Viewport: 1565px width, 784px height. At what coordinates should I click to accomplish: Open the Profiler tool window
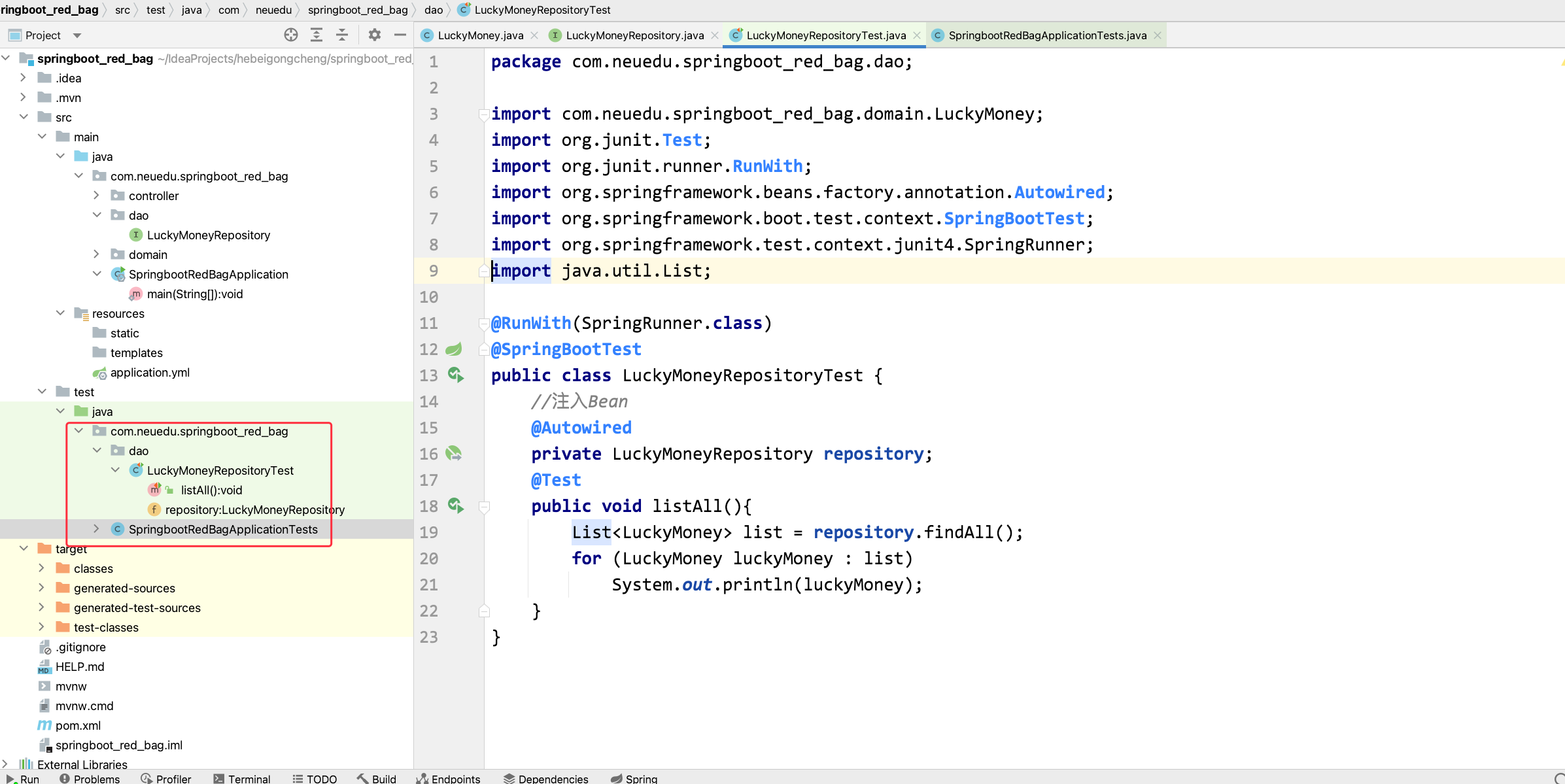click(166, 778)
